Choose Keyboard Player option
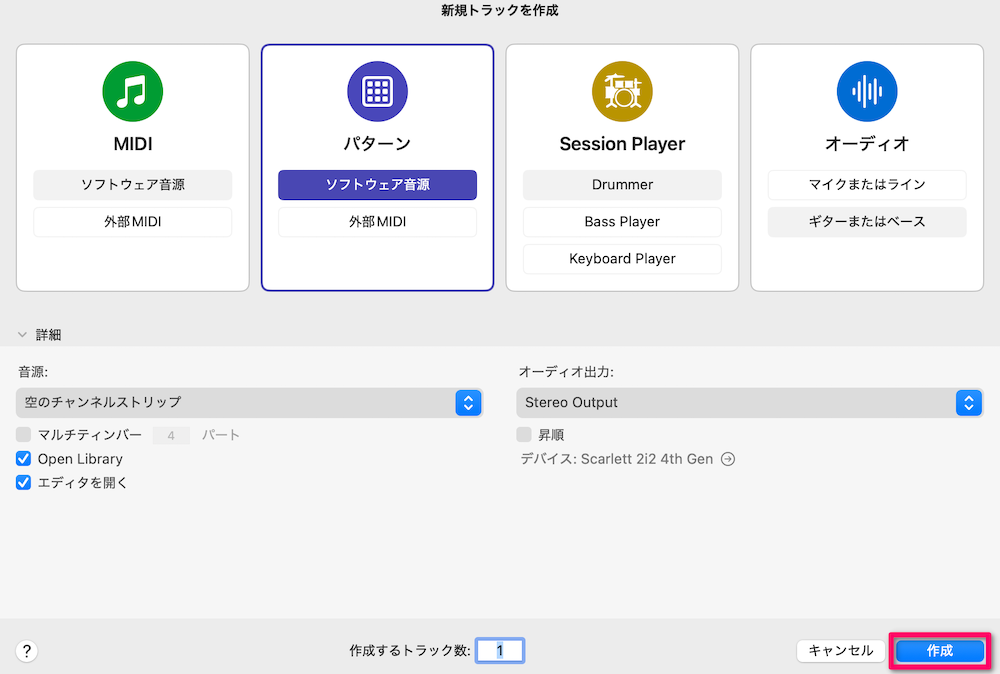1000x674 pixels. (622, 258)
